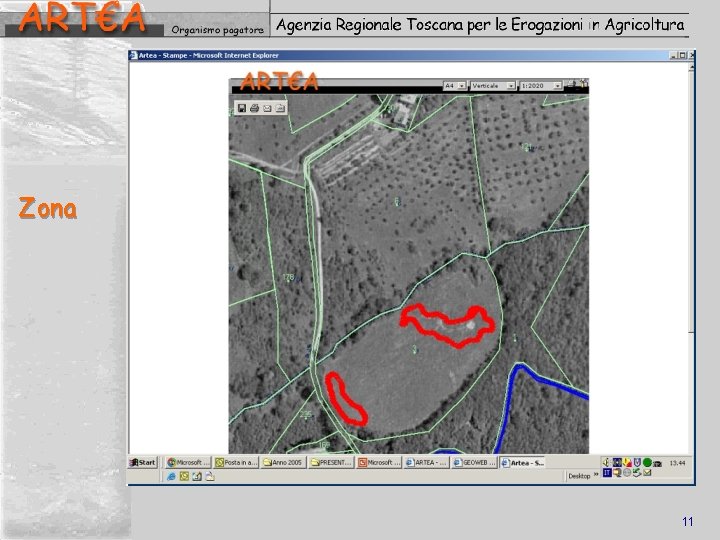
Task: Click the folder icon in floating map toolbar
Action: [x=280, y=108]
